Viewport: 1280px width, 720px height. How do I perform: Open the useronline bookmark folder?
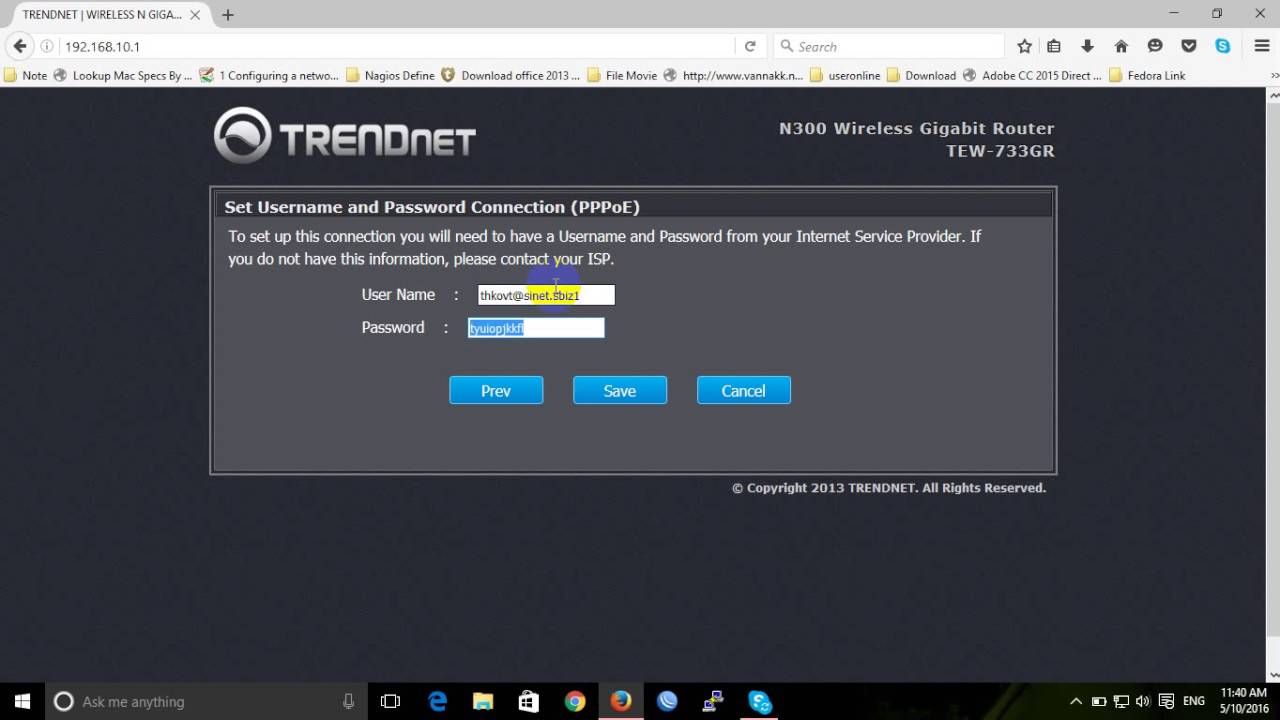click(x=846, y=75)
